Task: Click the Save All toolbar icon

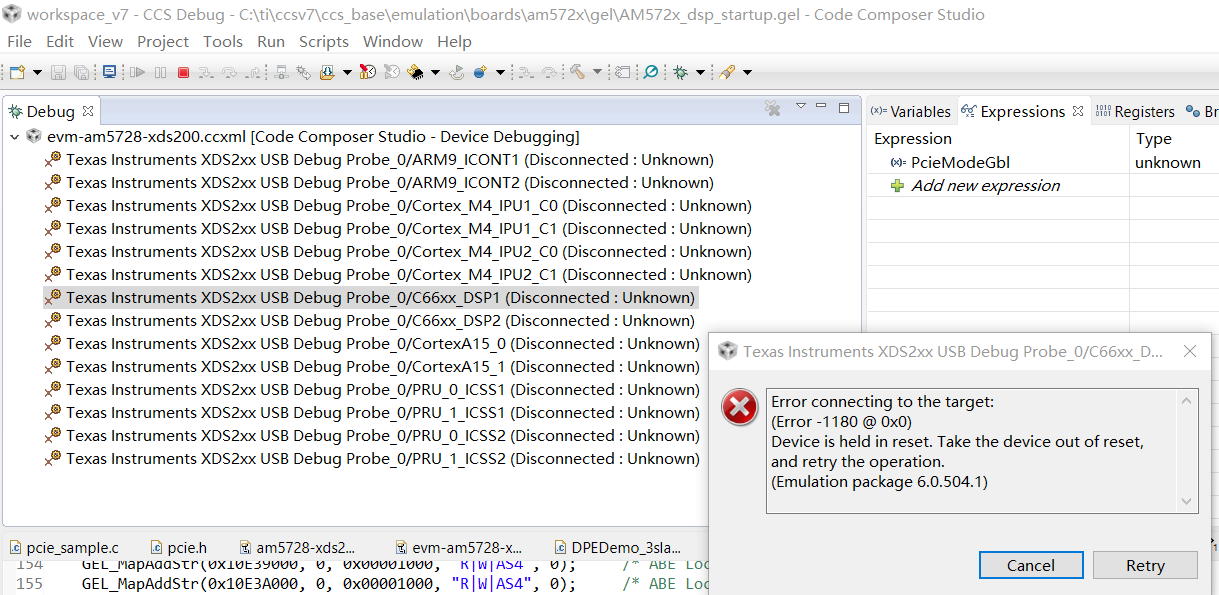Action: pos(81,72)
